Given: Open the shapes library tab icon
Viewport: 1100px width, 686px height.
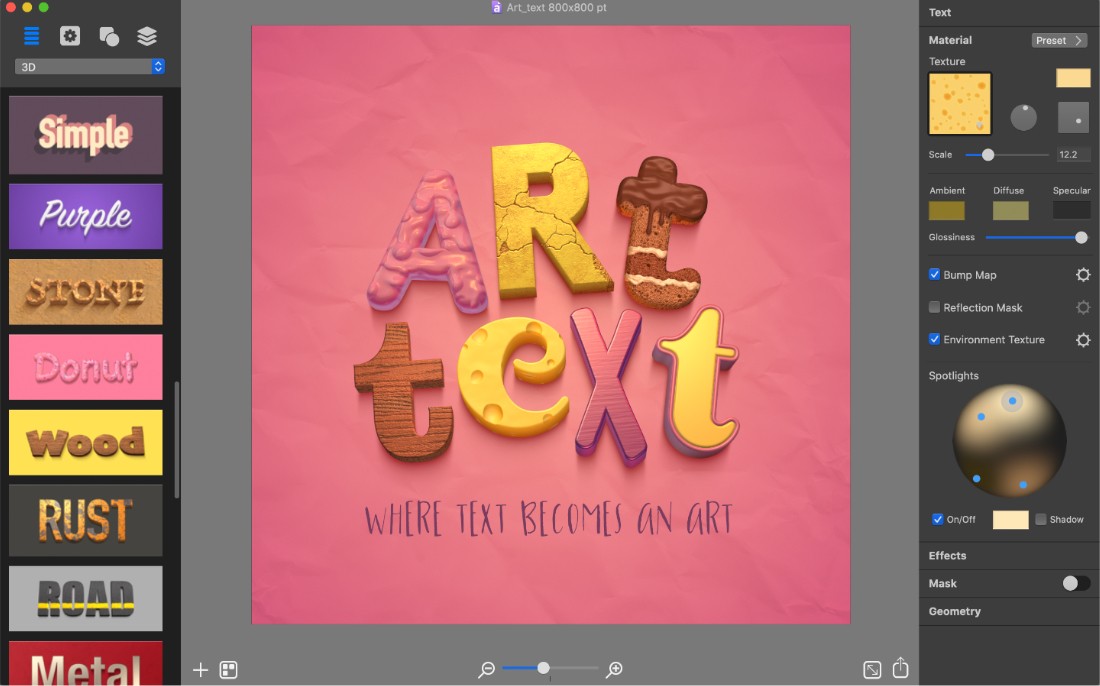Looking at the screenshot, I should point(109,36).
